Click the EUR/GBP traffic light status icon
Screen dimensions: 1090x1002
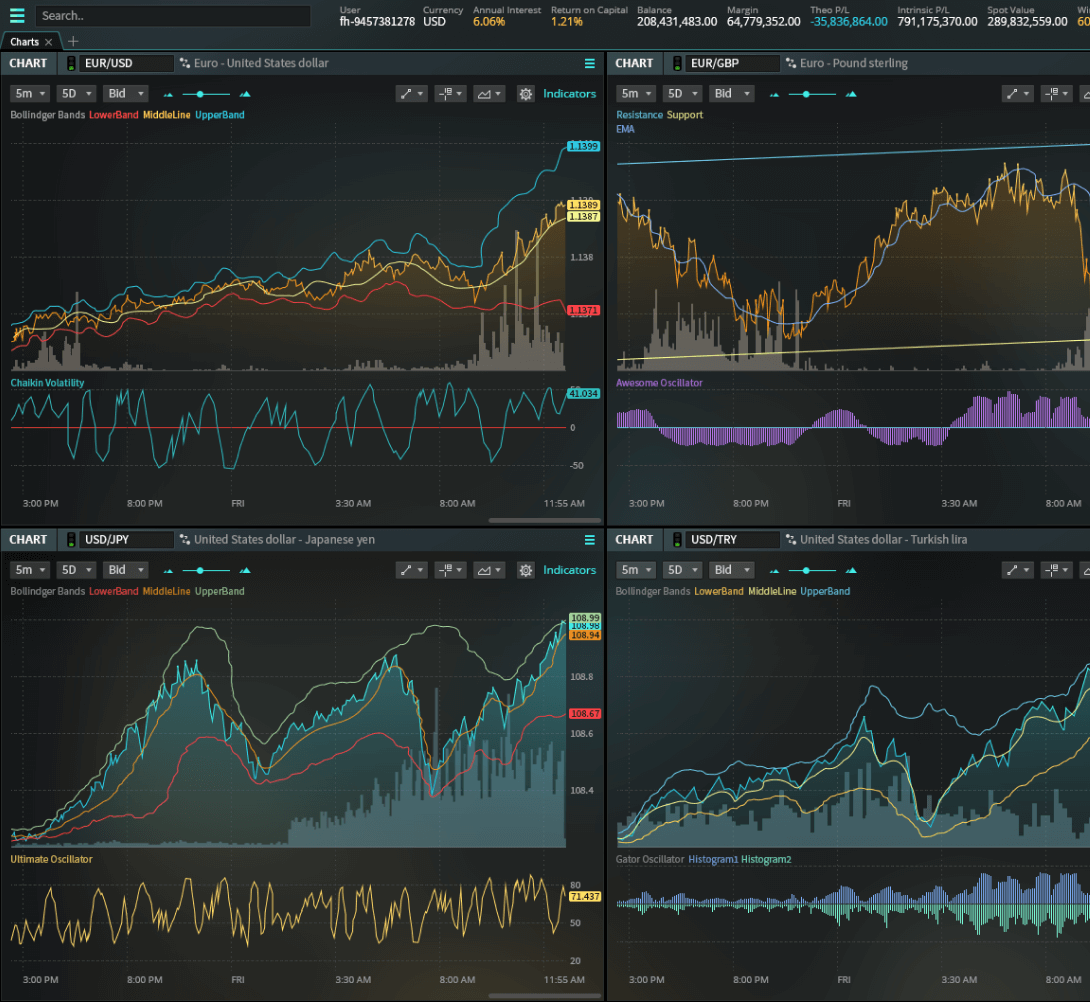pyautogui.click(x=677, y=63)
